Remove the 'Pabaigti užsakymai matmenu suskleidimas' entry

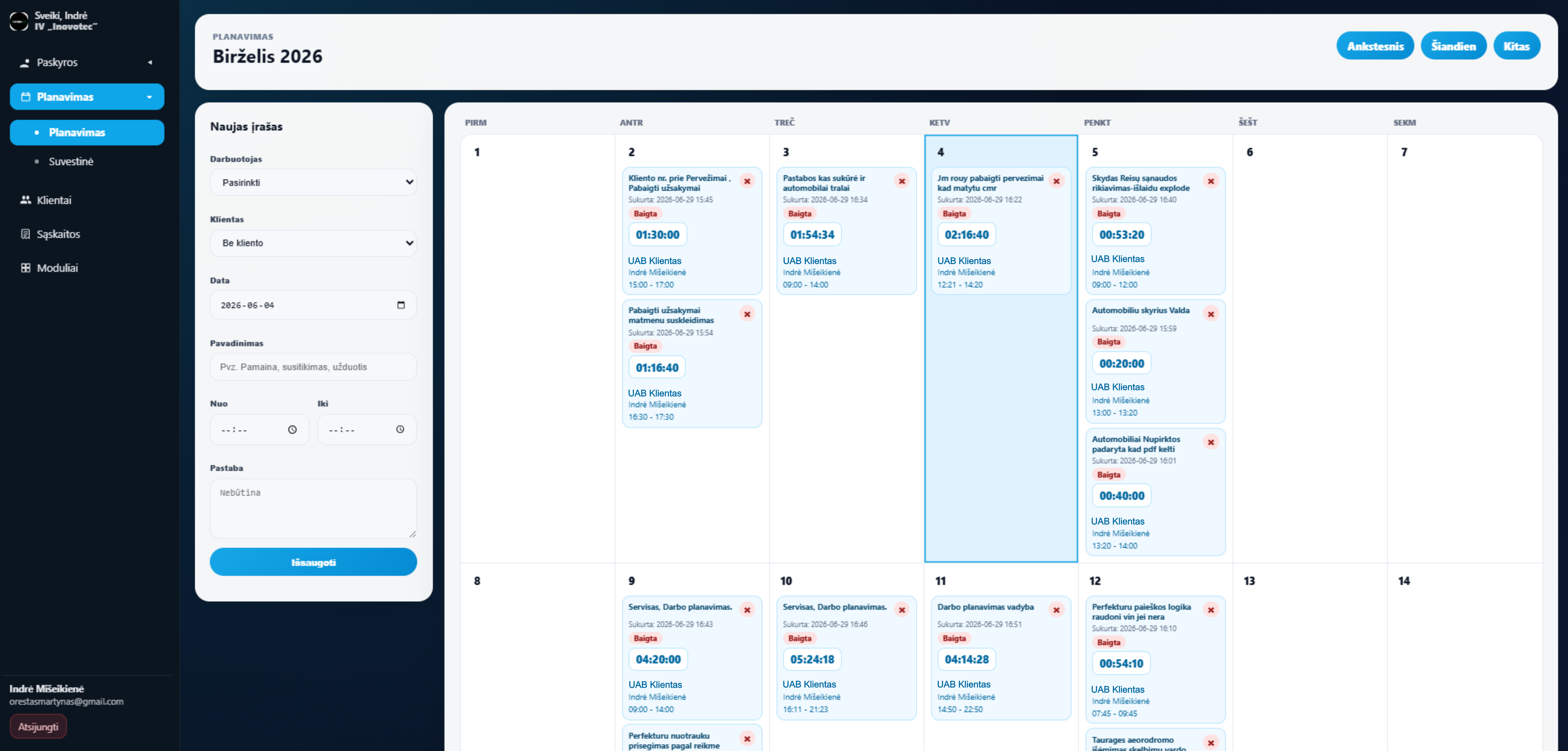pyautogui.click(x=747, y=314)
